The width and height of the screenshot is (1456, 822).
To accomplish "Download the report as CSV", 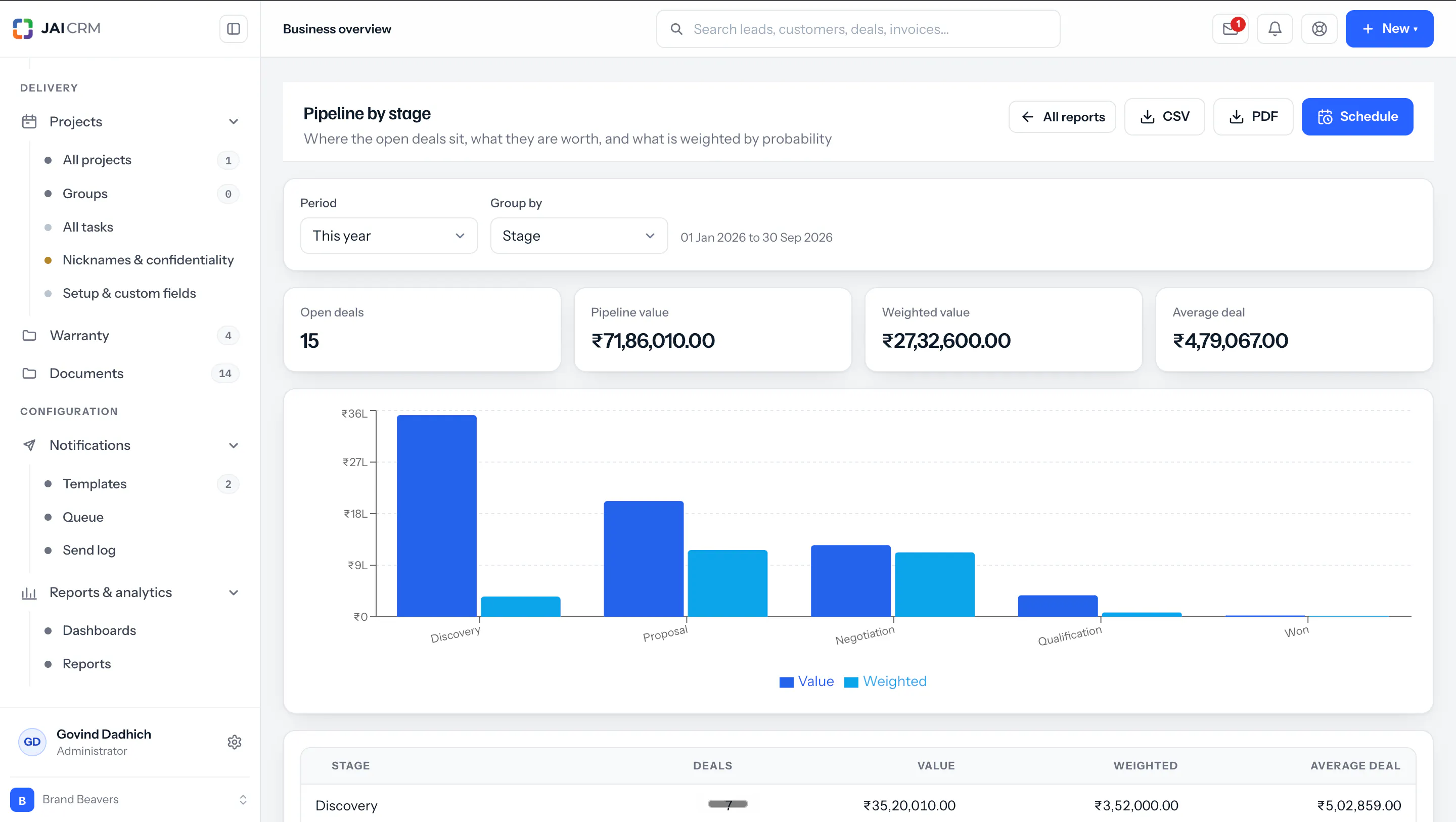I will pos(1164,116).
